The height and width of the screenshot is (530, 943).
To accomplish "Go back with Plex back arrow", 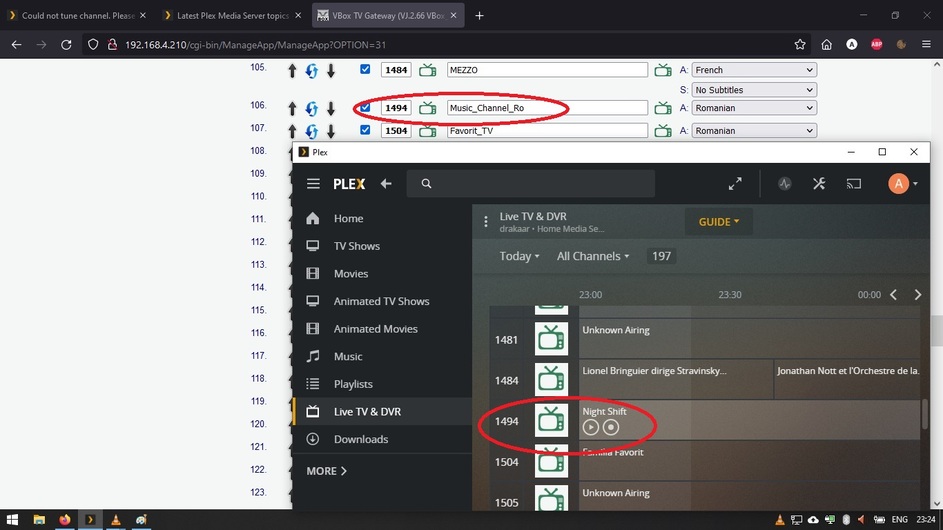I will [386, 183].
